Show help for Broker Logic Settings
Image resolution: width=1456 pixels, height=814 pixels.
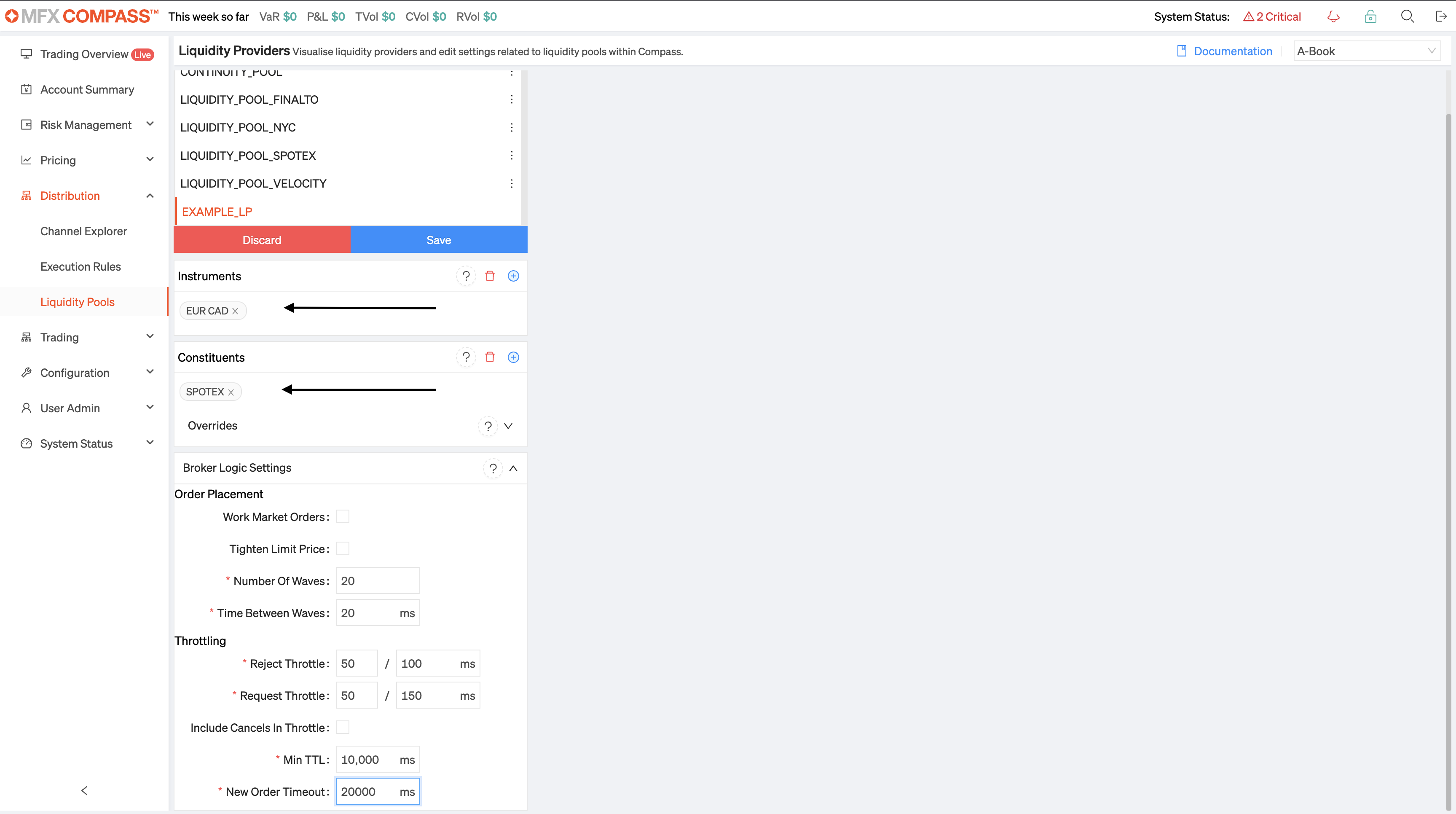point(493,468)
